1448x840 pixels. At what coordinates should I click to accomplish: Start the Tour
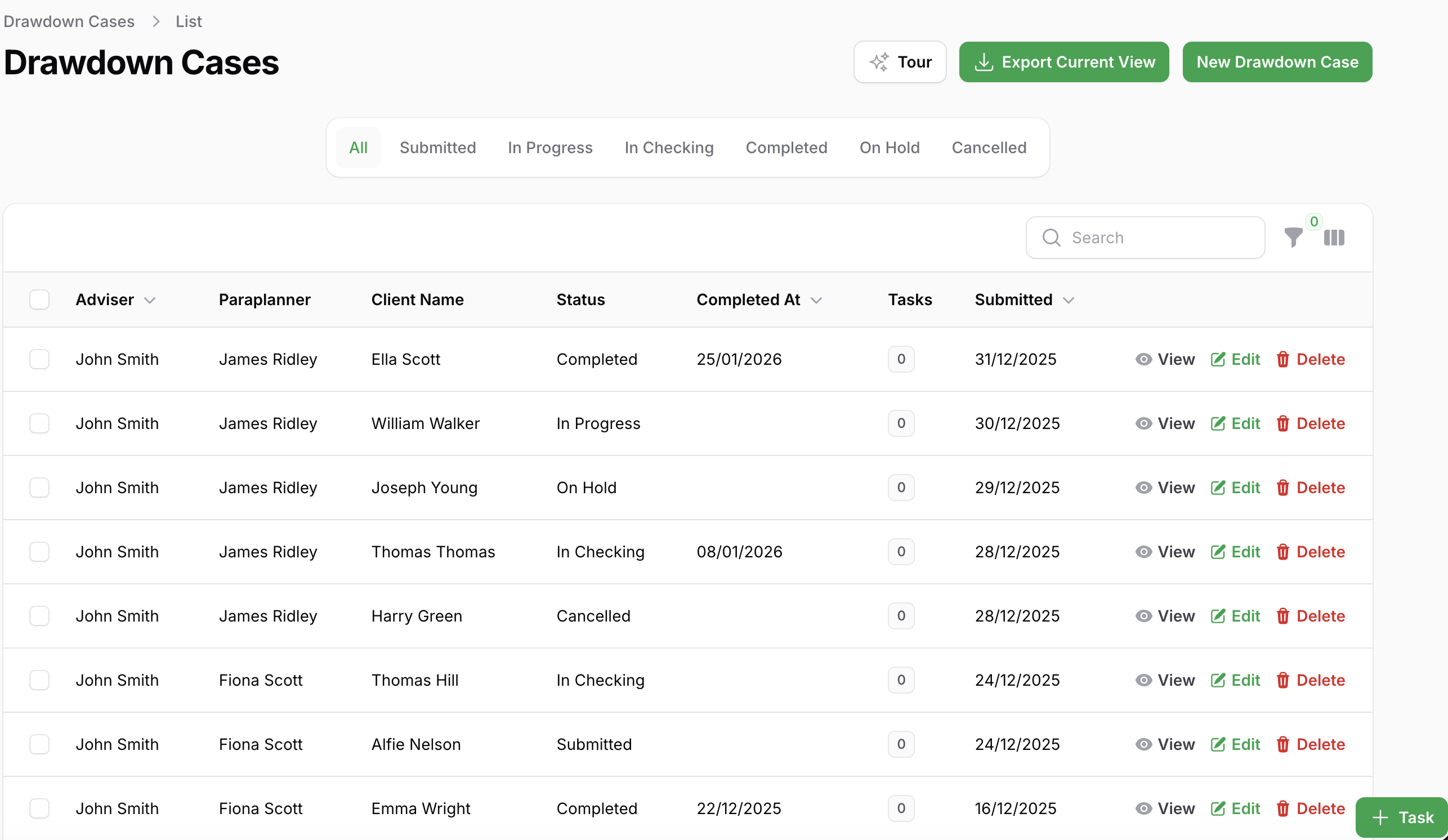900,62
